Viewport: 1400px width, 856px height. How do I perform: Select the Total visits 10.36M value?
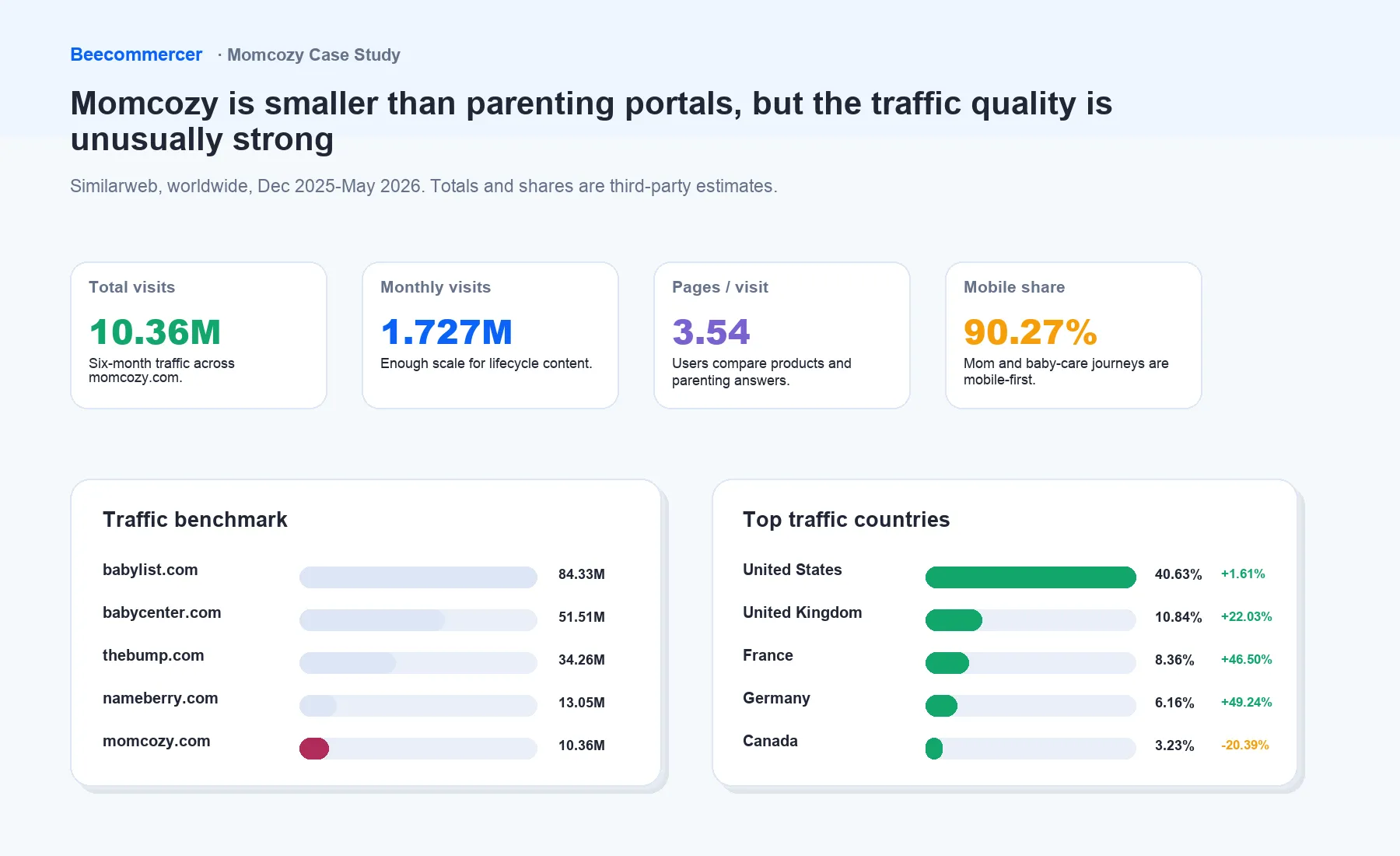coord(155,332)
